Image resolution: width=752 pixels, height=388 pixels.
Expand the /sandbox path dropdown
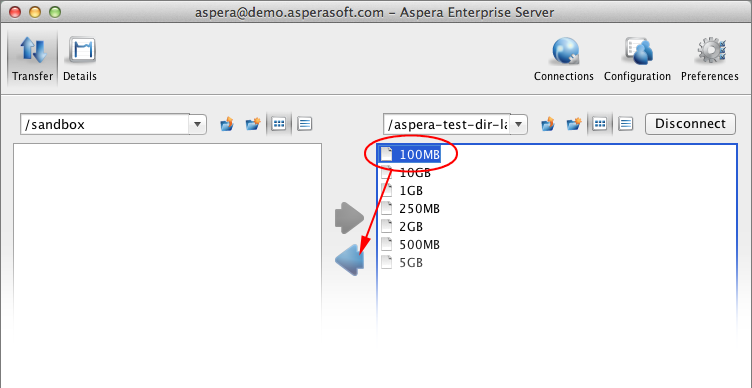(197, 125)
